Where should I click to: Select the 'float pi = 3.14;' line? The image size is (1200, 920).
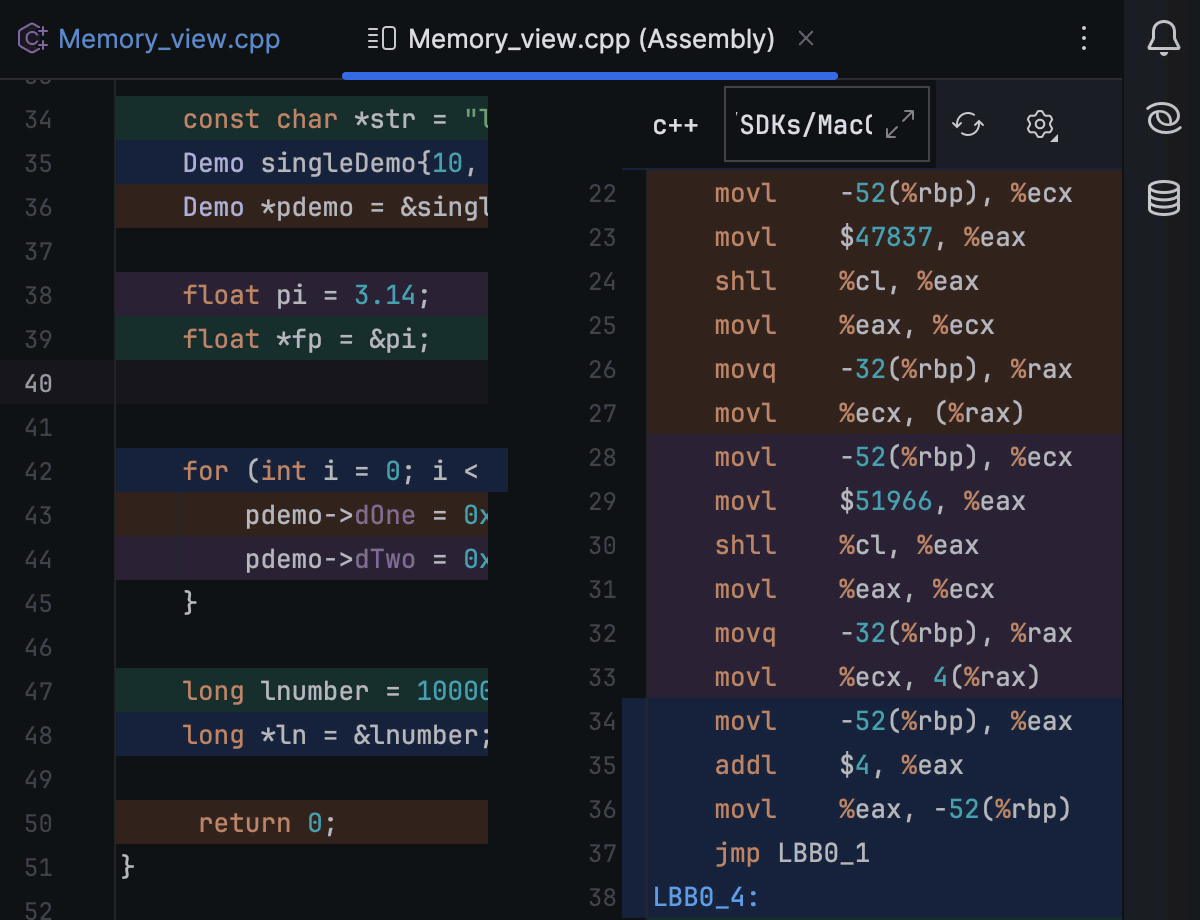point(306,295)
